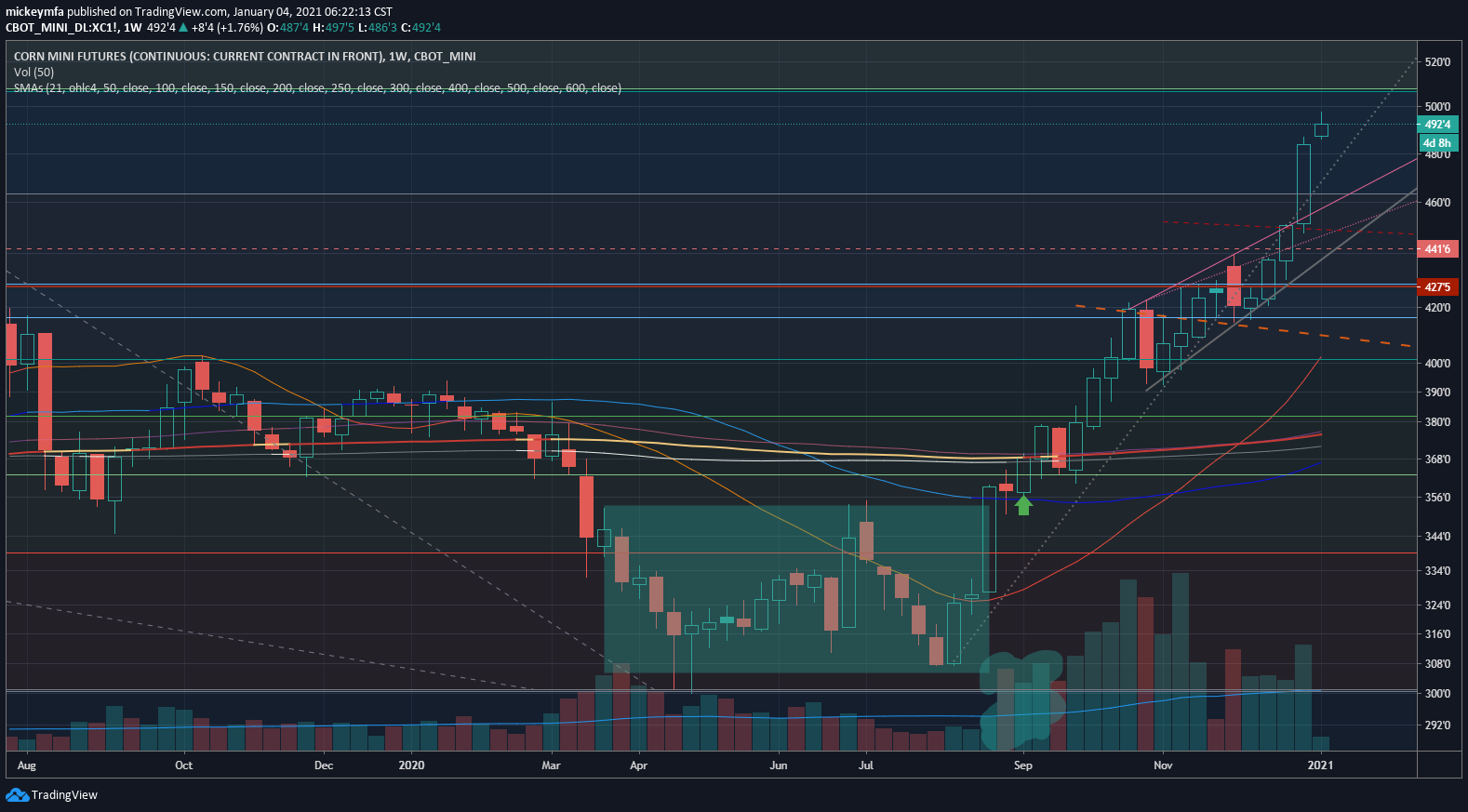This screenshot has width=1468, height=812.
Task: Click the Aug label on time axis
Action: [x=27, y=765]
